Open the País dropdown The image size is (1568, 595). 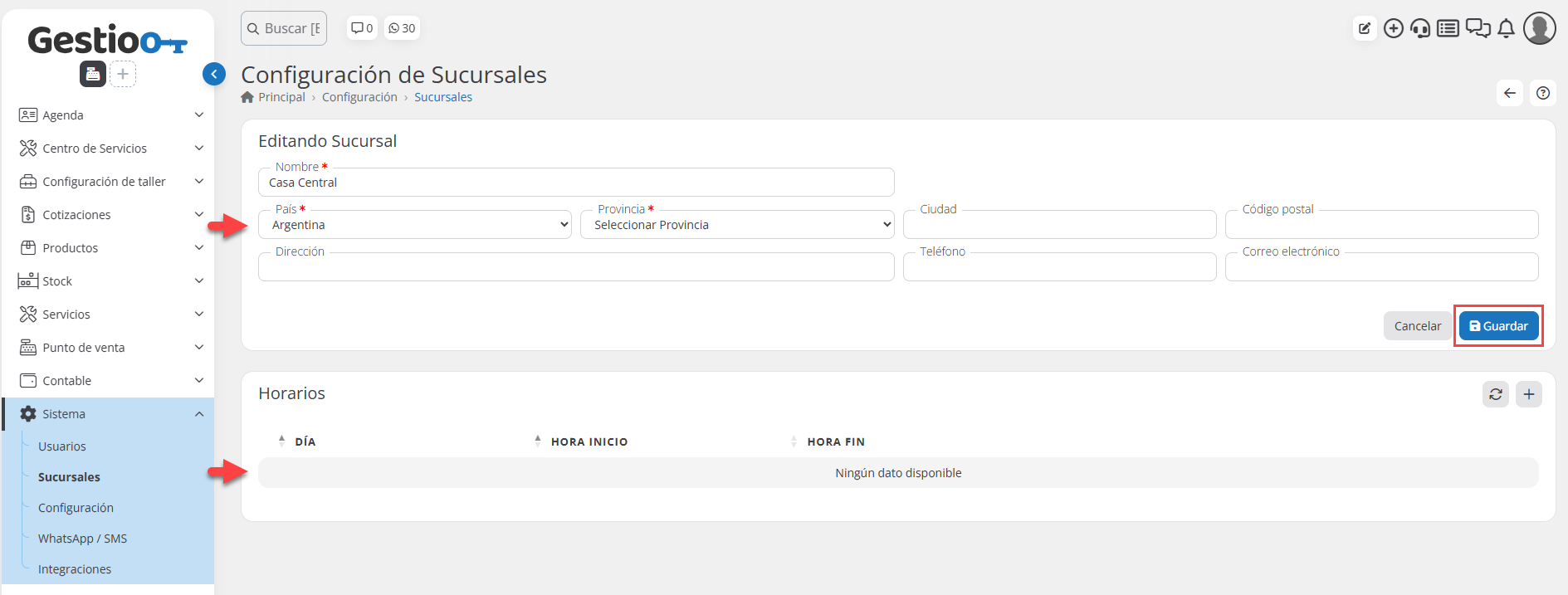(x=415, y=225)
